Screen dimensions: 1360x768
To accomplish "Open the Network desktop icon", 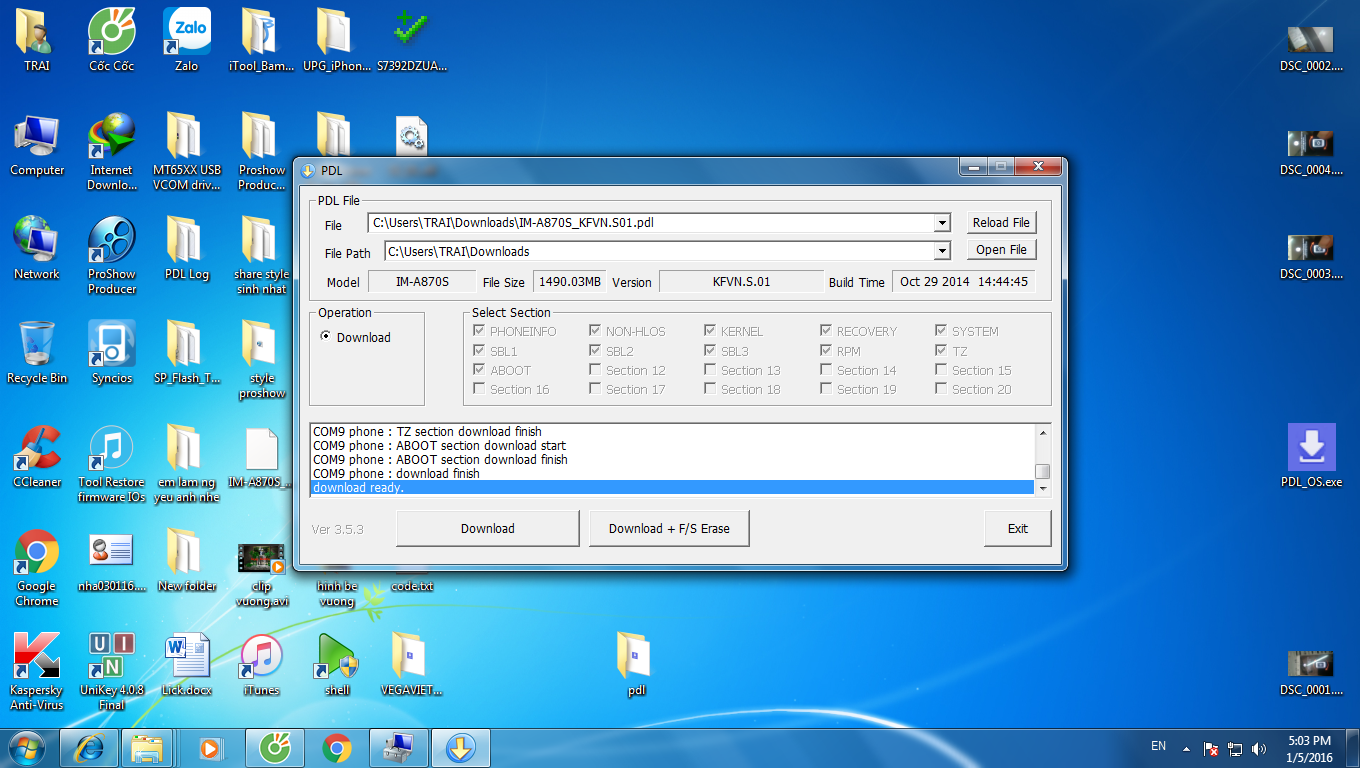I will pos(37,248).
